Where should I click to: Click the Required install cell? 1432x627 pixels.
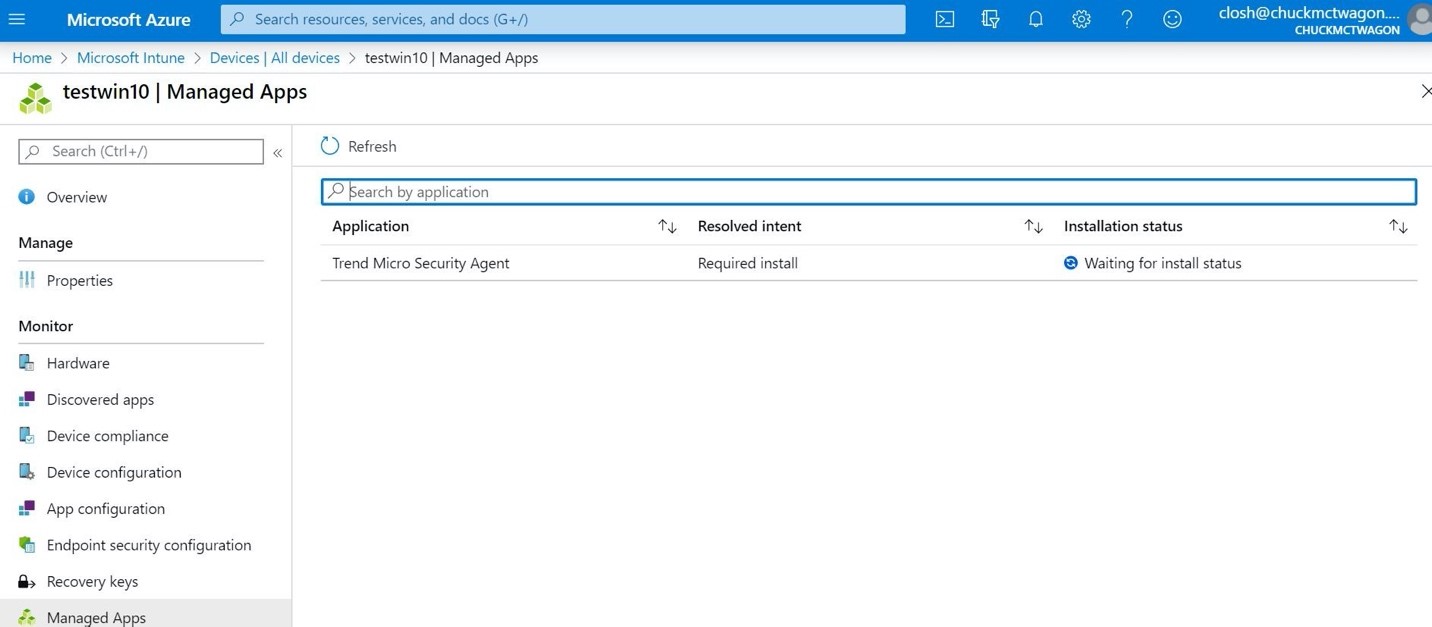coord(748,263)
